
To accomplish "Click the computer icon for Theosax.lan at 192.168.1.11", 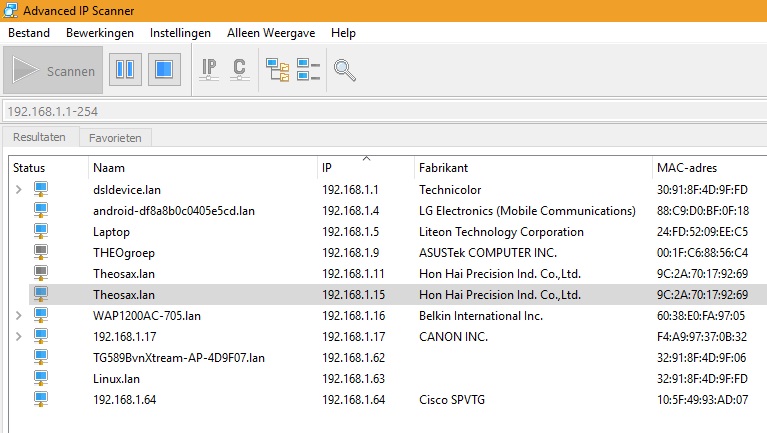I will 41,273.
